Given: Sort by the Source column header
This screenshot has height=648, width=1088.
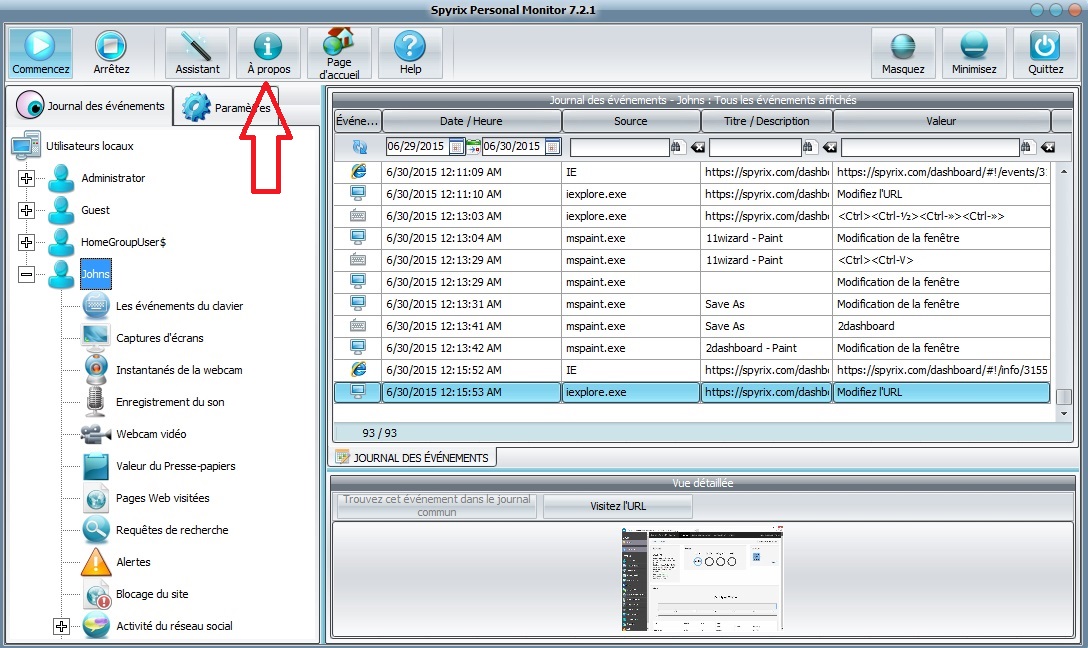Looking at the screenshot, I should tap(630, 121).
